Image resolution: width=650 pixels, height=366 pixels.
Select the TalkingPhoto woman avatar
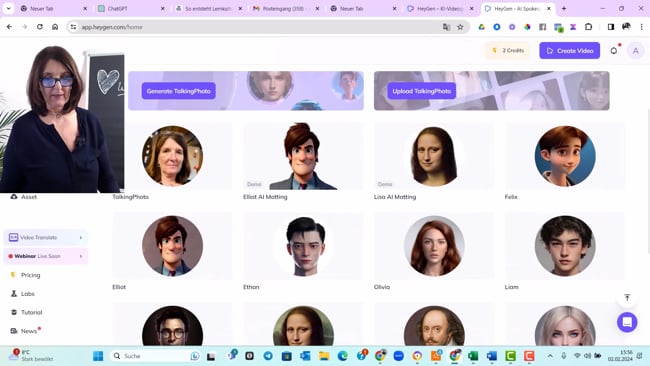point(172,155)
